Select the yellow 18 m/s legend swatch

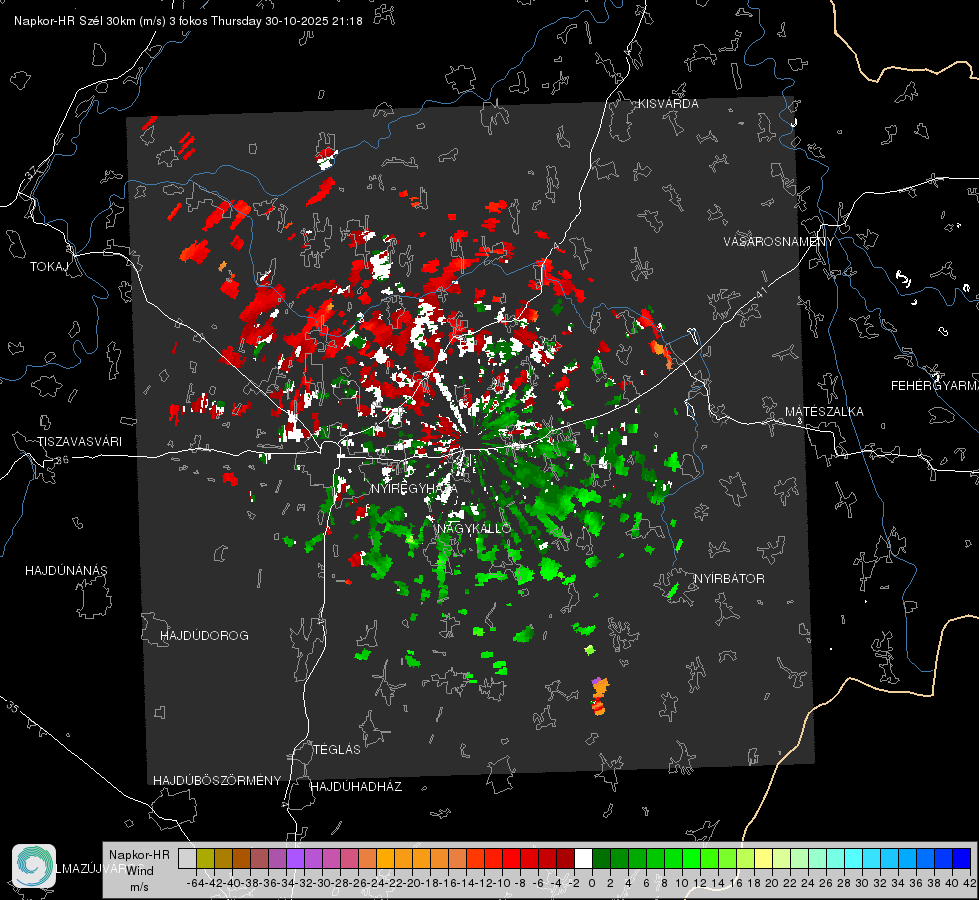tap(764, 858)
